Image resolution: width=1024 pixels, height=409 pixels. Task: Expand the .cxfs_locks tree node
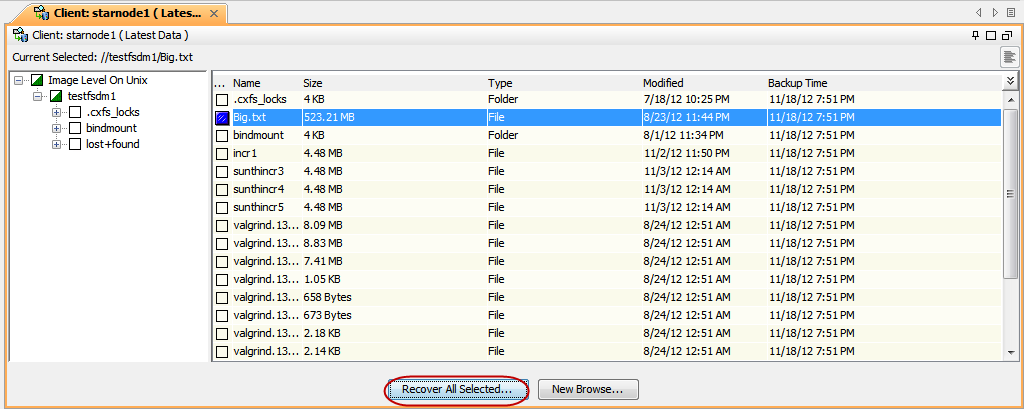coord(56,112)
